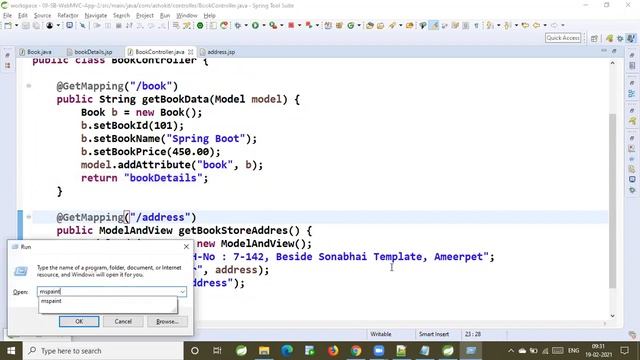The image size is (640, 360).
Task: Open the File menu
Action: coord(7,16)
